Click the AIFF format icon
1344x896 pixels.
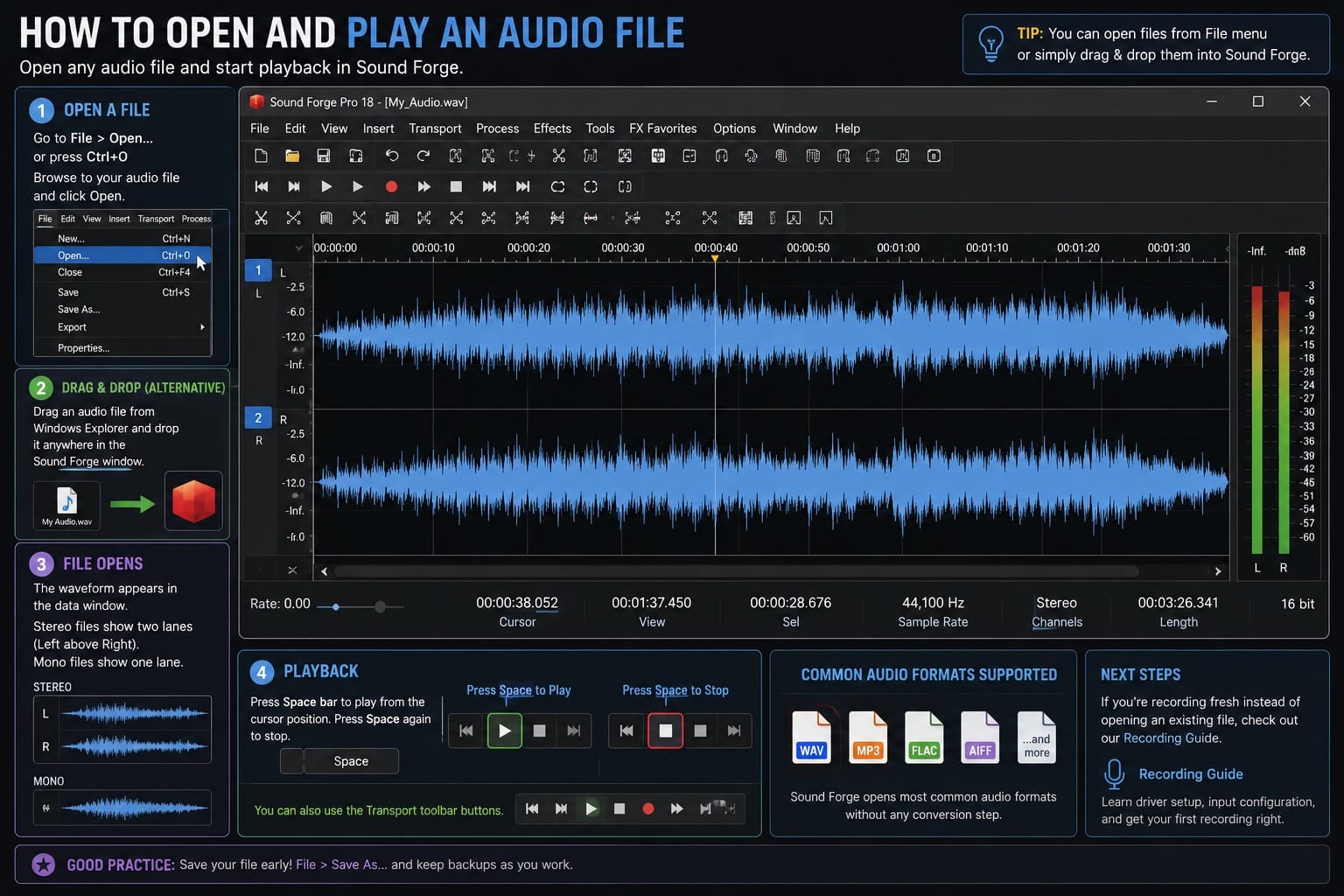980,737
